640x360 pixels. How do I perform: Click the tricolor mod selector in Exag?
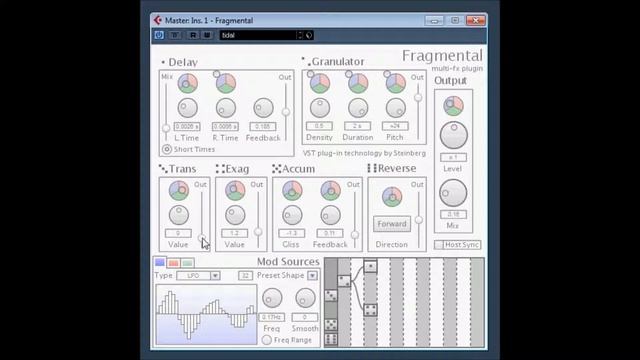click(x=235, y=190)
